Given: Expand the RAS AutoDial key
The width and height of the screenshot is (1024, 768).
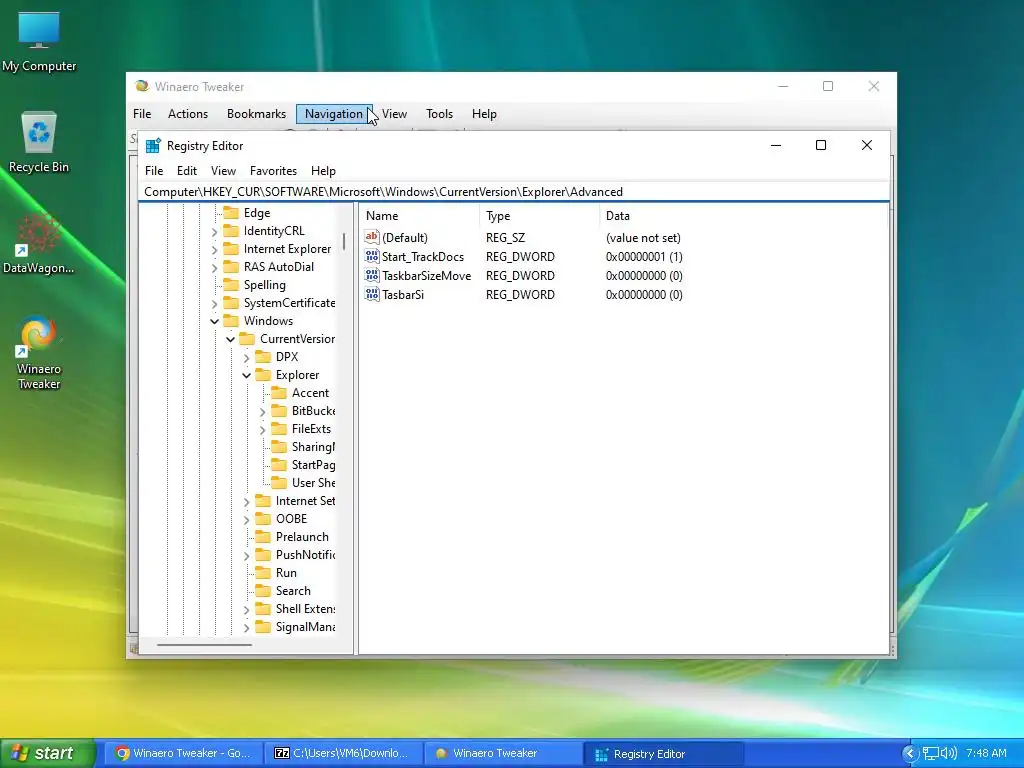Looking at the screenshot, I should (x=214, y=267).
